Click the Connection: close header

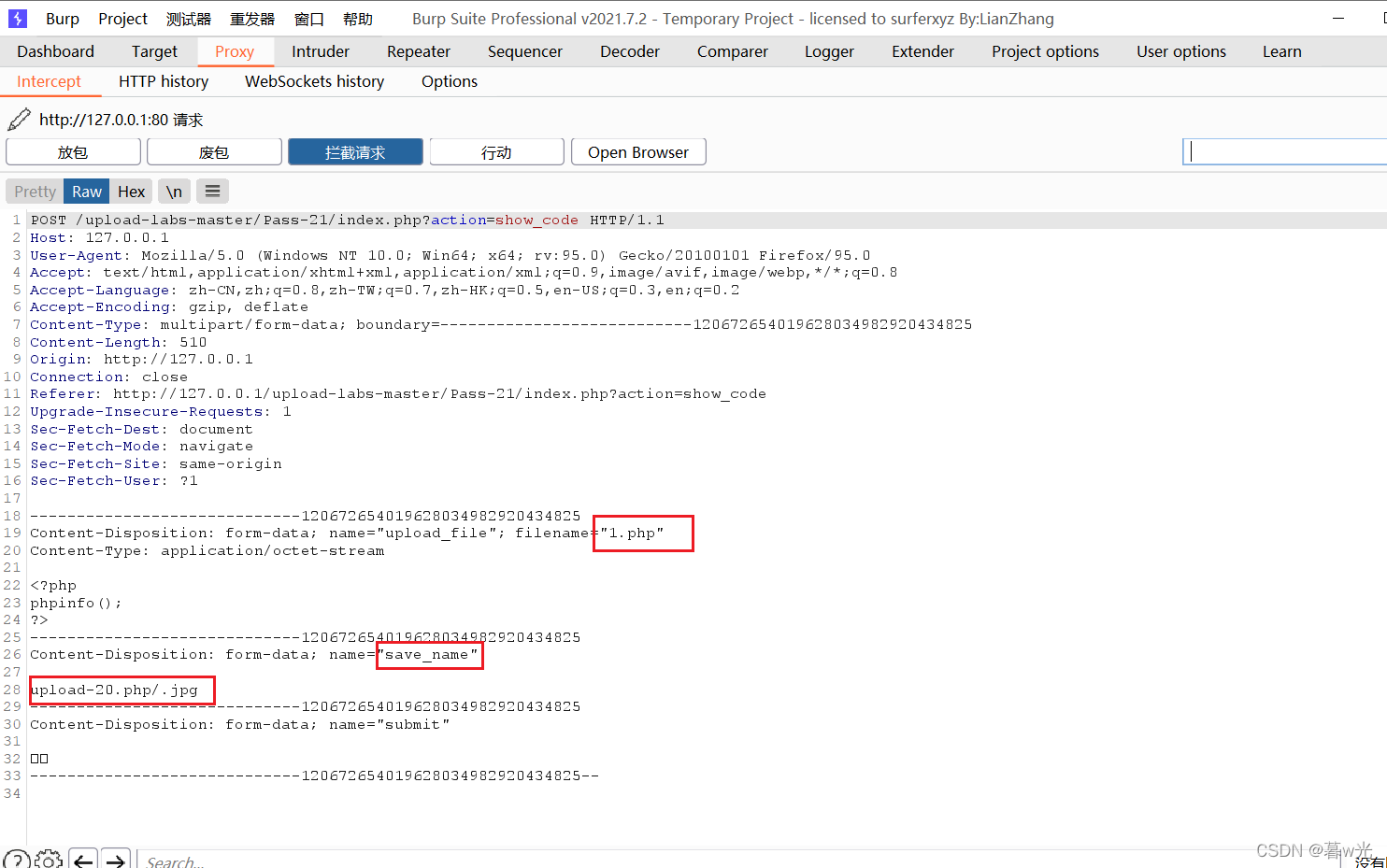click(108, 377)
